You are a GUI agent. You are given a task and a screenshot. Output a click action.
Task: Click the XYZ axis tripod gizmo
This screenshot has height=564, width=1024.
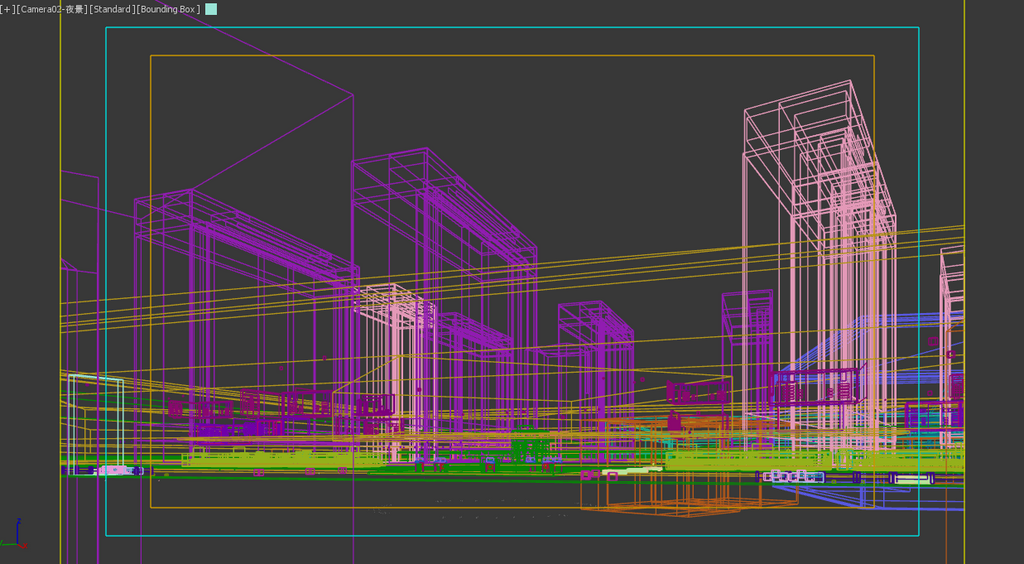point(15,537)
